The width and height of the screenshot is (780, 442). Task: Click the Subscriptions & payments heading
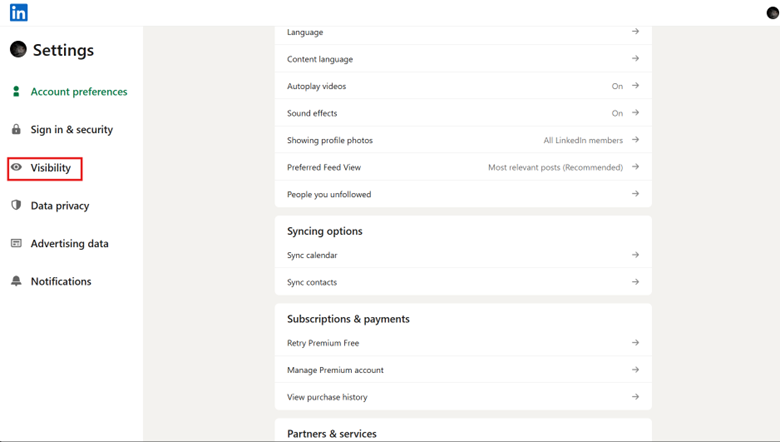click(x=348, y=319)
